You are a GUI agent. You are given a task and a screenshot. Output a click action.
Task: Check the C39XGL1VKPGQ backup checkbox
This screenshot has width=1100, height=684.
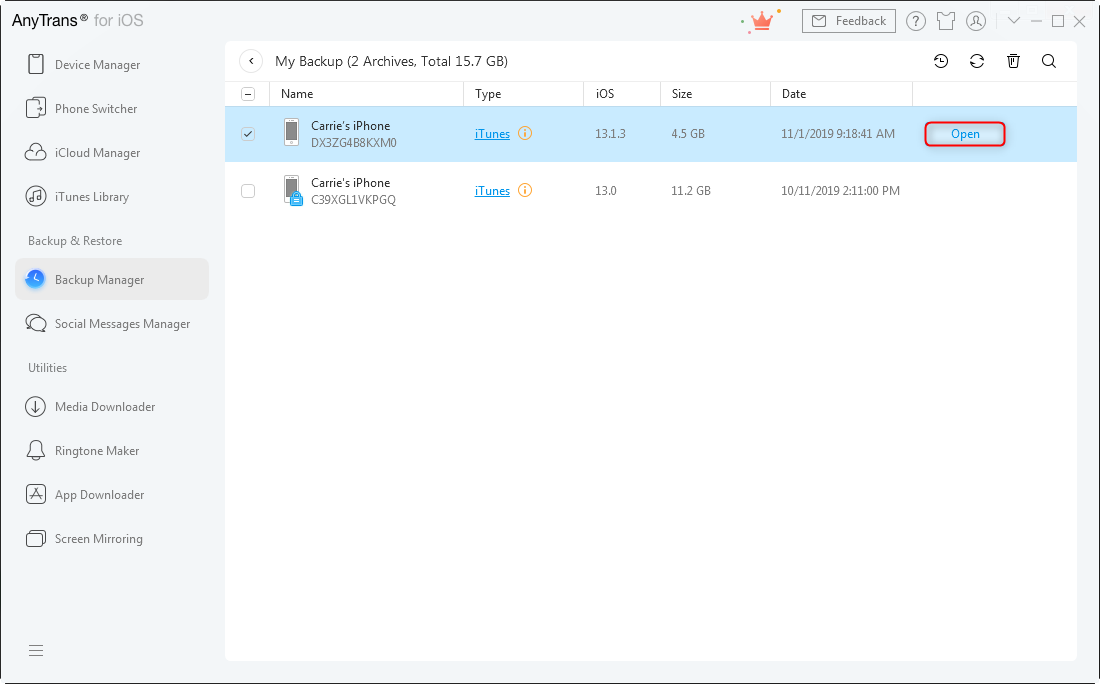click(x=248, y=190)
